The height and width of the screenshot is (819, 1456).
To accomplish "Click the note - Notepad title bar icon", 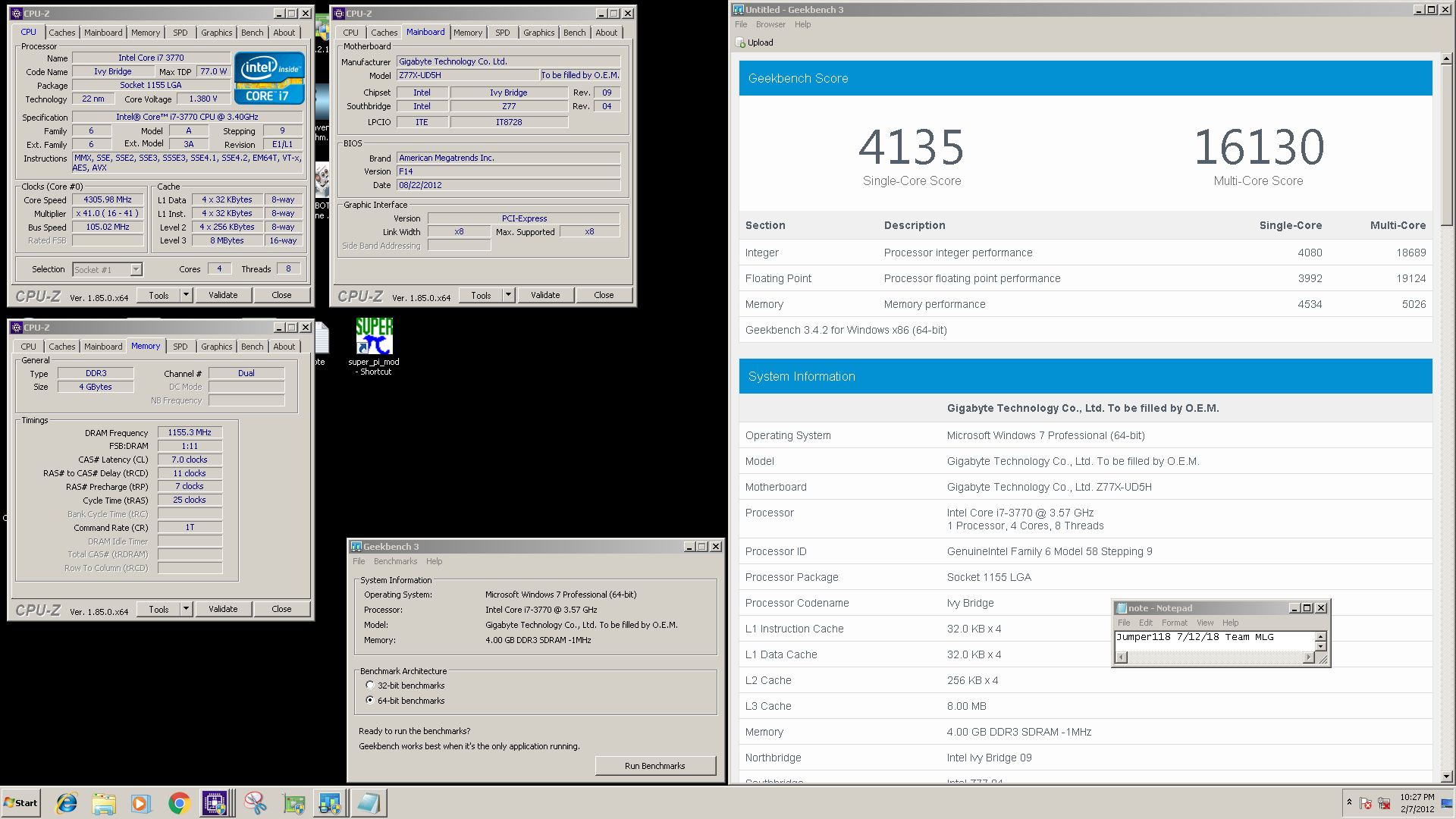I will (1121, 608).
